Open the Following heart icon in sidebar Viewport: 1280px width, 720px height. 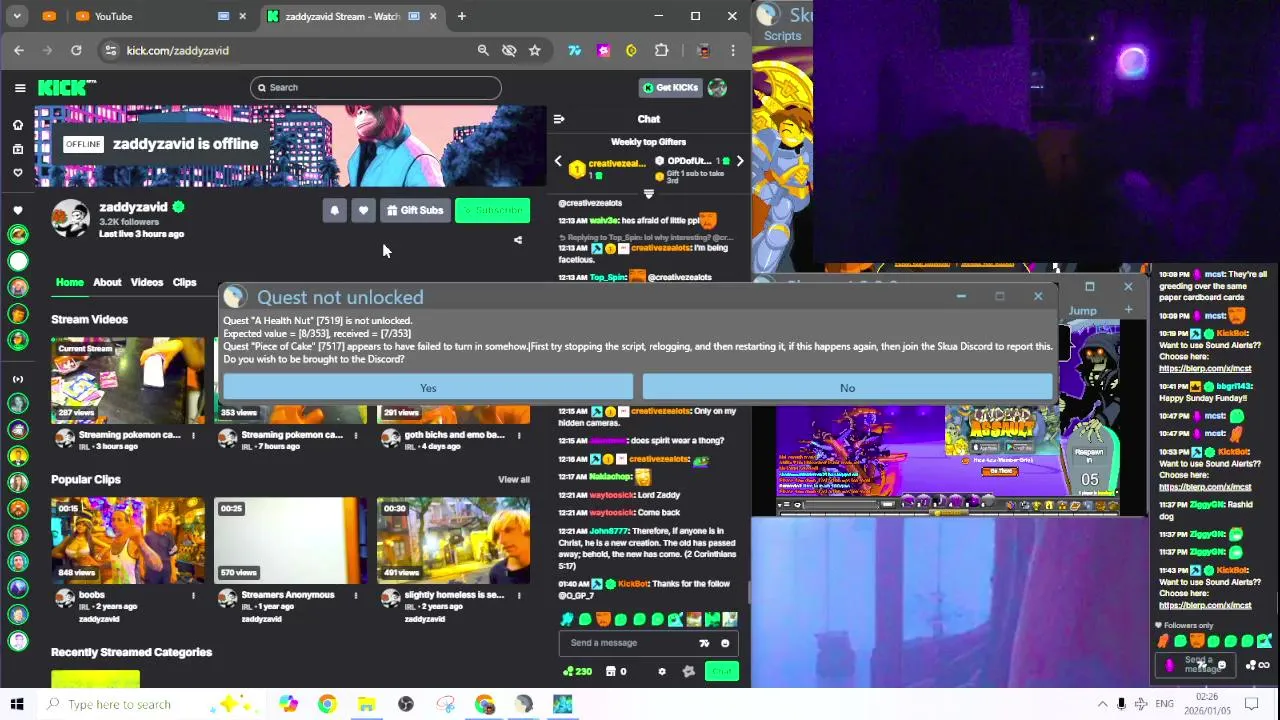(x=17, y=172)
